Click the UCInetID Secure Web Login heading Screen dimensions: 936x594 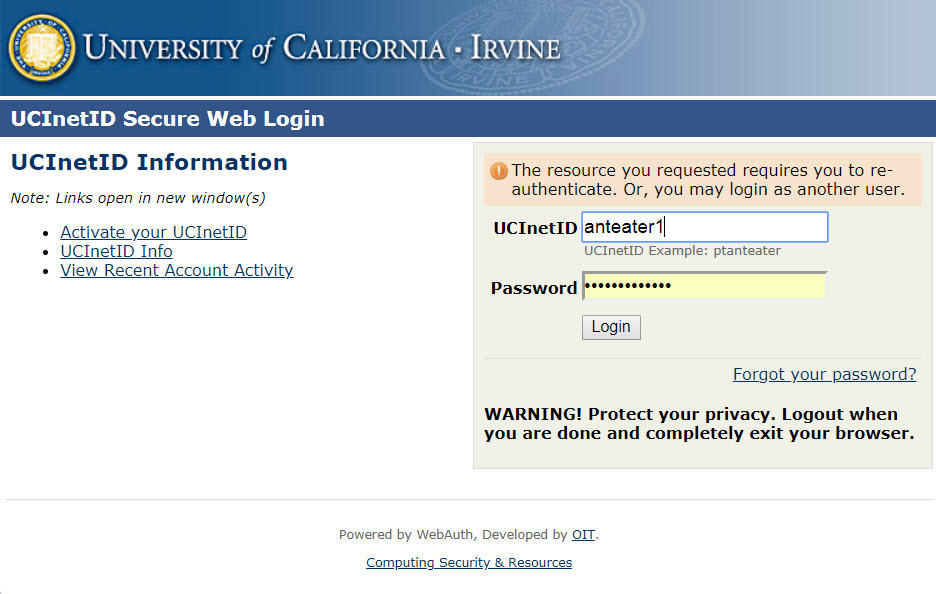168,118
